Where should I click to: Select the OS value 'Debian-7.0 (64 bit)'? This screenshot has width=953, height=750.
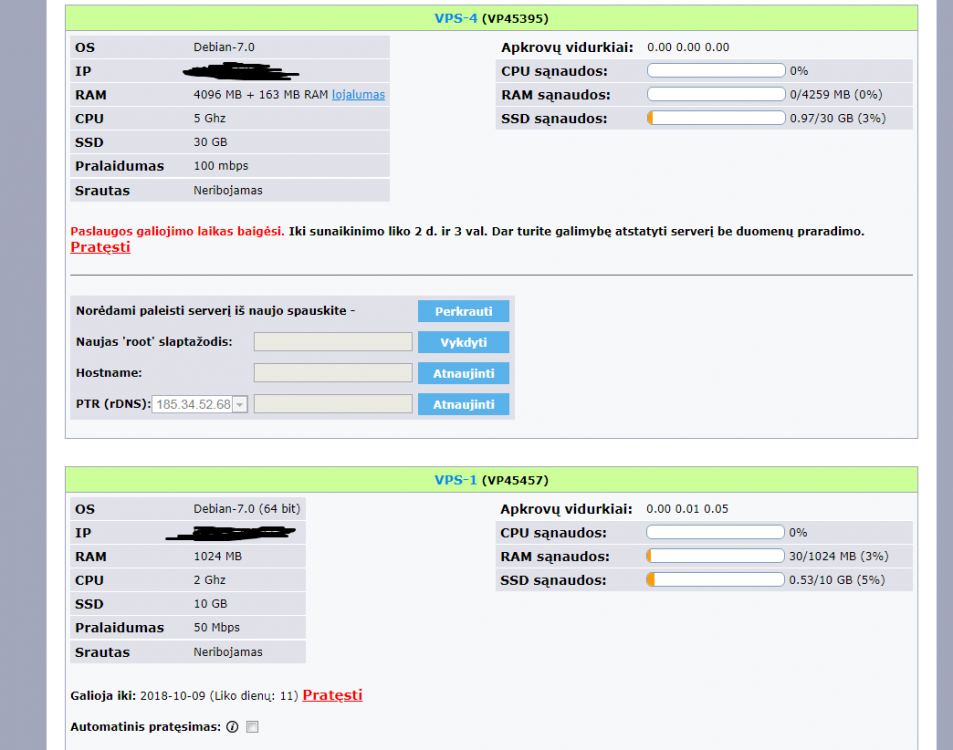click(x=247, y=509)
